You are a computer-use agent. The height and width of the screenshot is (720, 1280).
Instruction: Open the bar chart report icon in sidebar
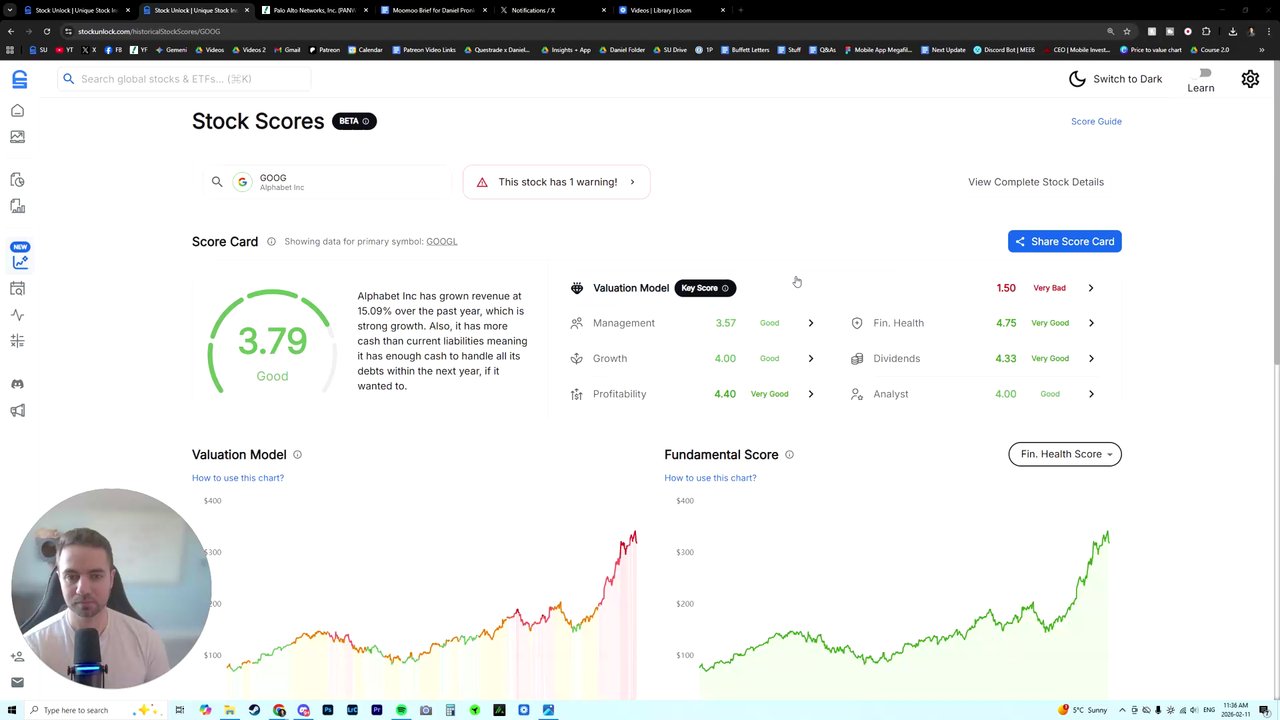click(x=17, y=206)
